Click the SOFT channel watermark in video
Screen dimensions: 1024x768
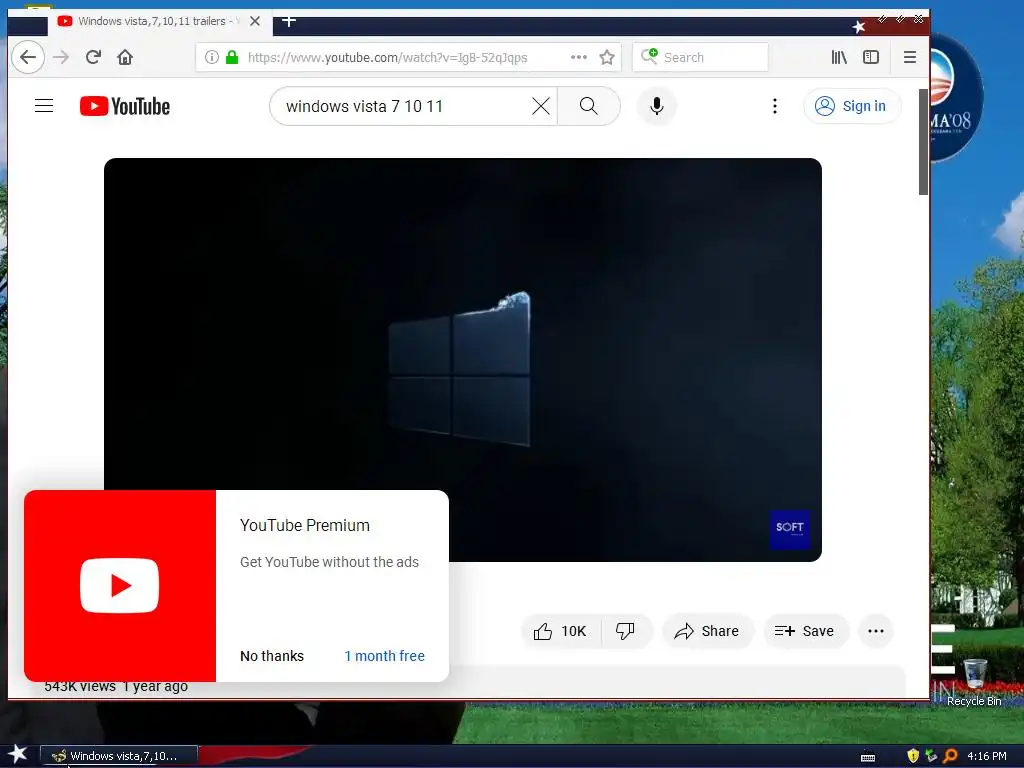790,530
